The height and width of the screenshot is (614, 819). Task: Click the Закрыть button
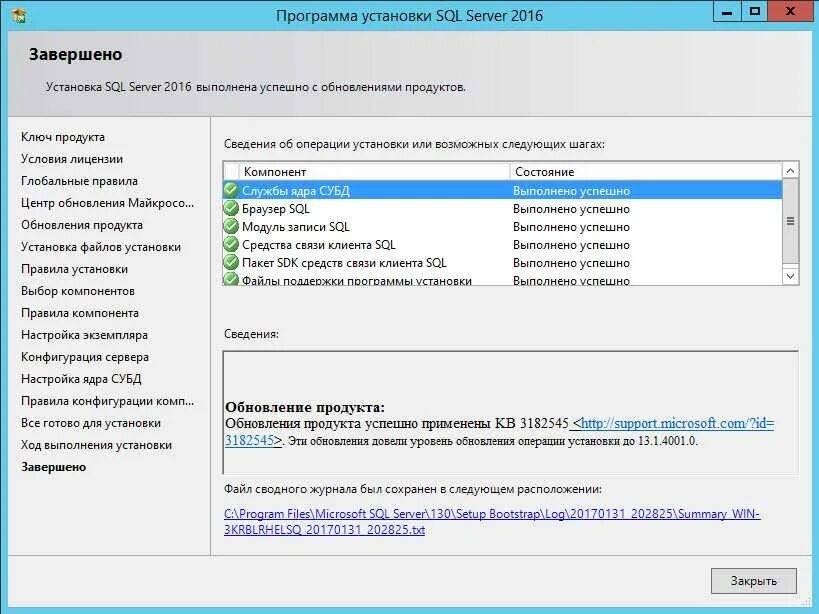(x=754, y=581)
